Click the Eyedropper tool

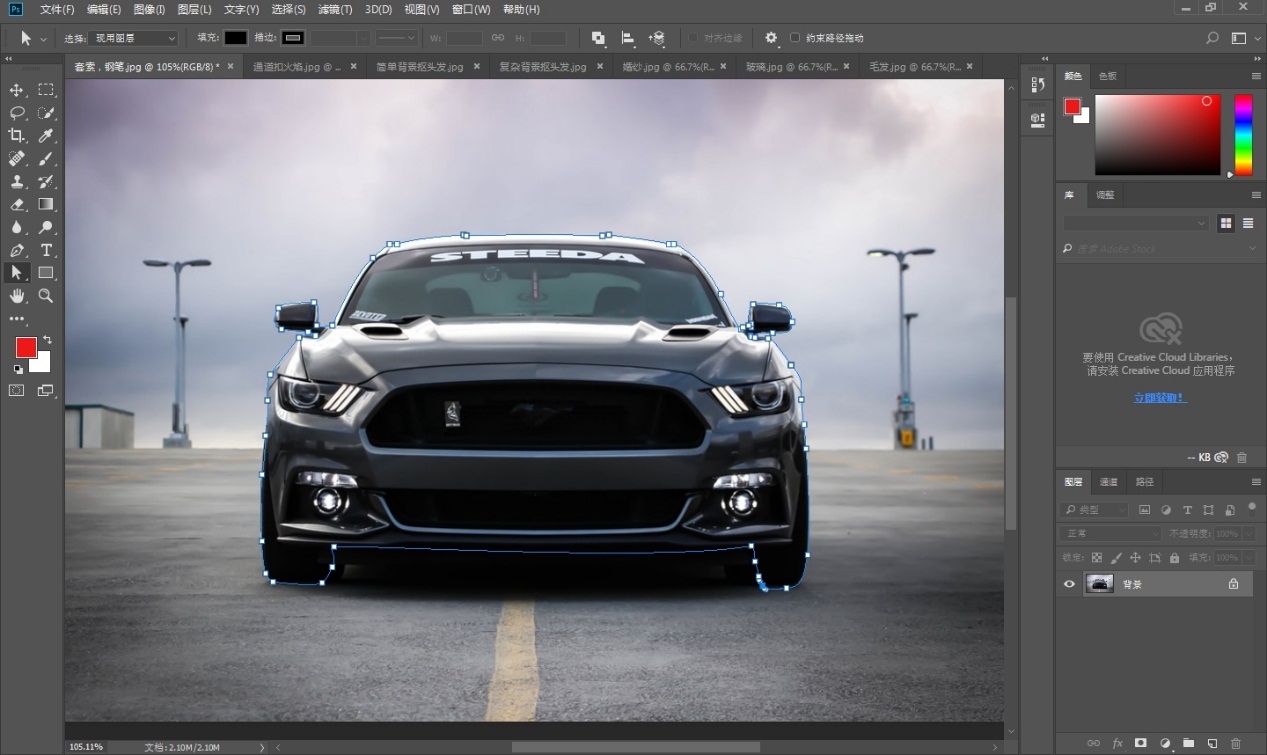(x=46, y=135)
